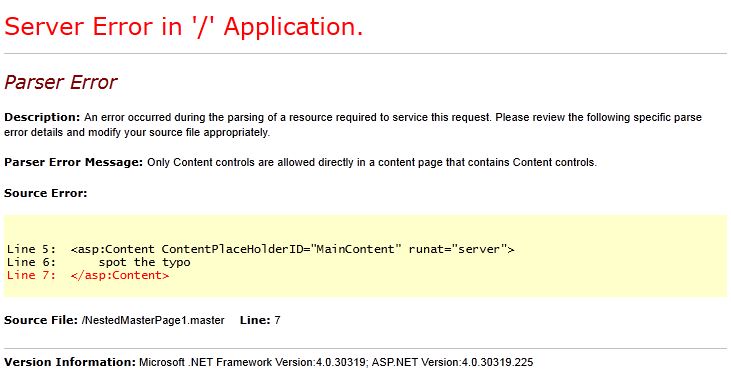Click the red 'Line 7:' line number label
The image size is (731, 378).
click(x=31, y=275)
